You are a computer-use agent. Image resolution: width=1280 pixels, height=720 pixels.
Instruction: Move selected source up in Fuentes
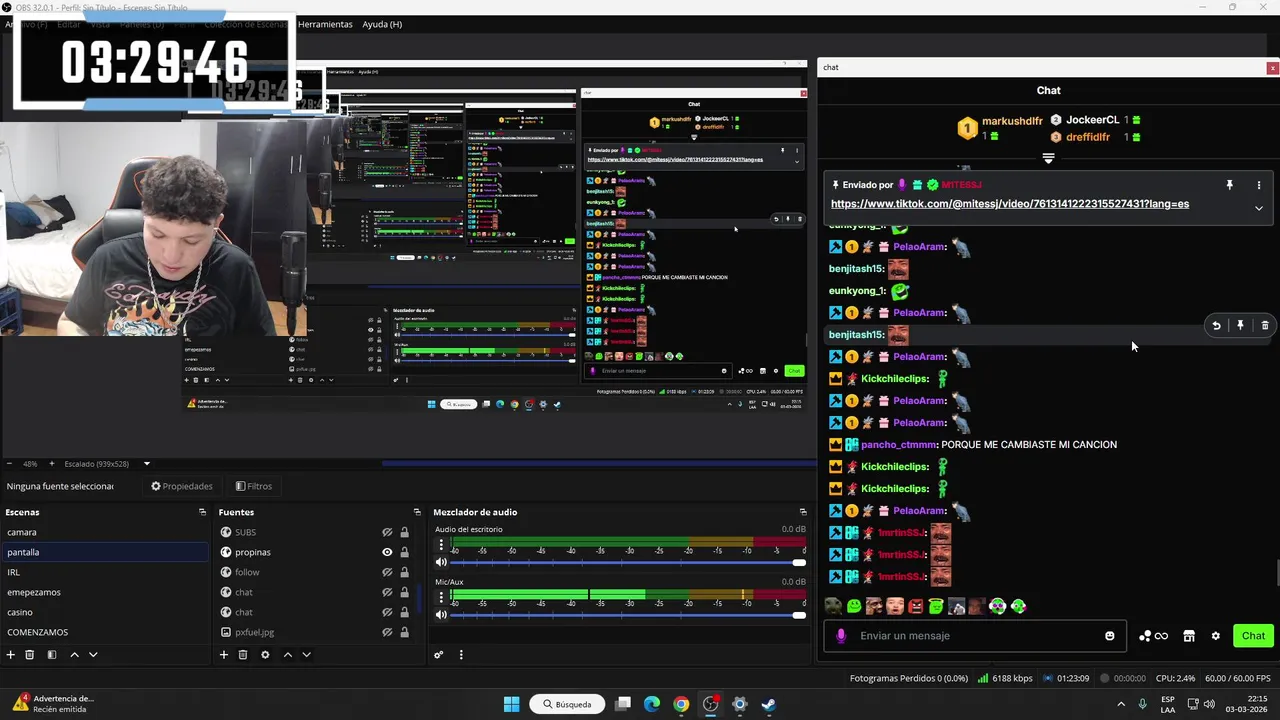click(288, 655)
